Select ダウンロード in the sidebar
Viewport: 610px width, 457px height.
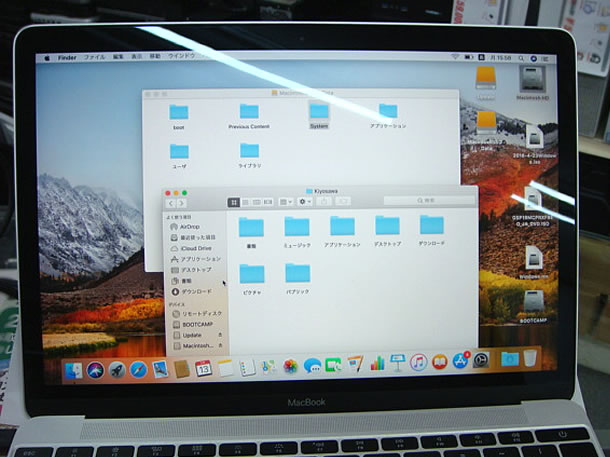click(196, 291)
